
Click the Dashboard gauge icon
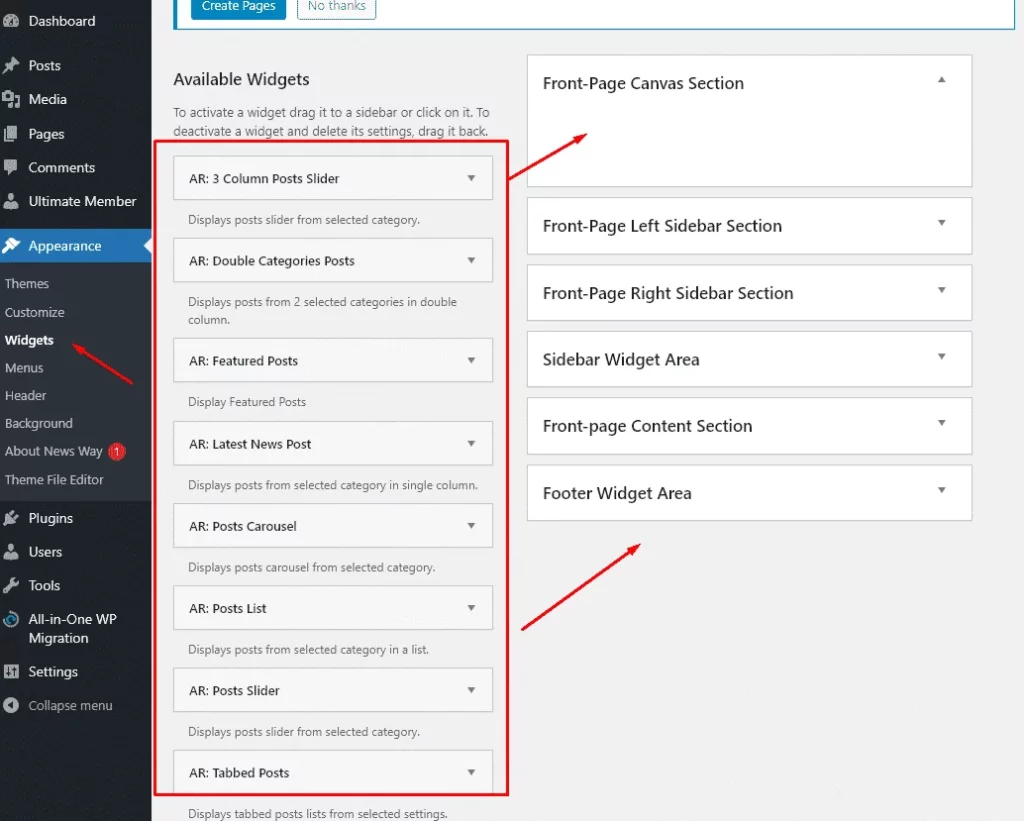[x=11, y=21]
